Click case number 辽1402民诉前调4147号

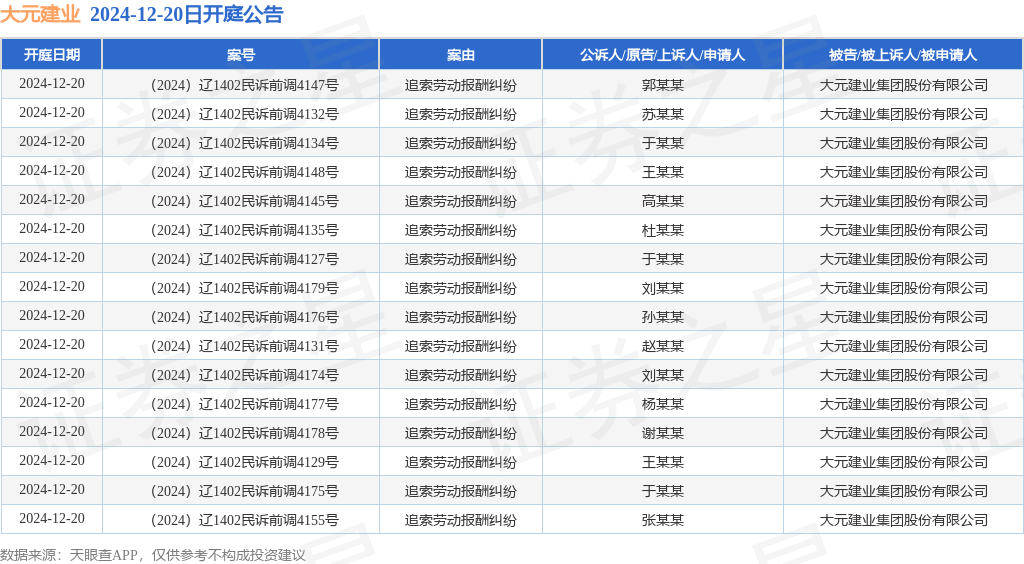click(x=268, y=85)
